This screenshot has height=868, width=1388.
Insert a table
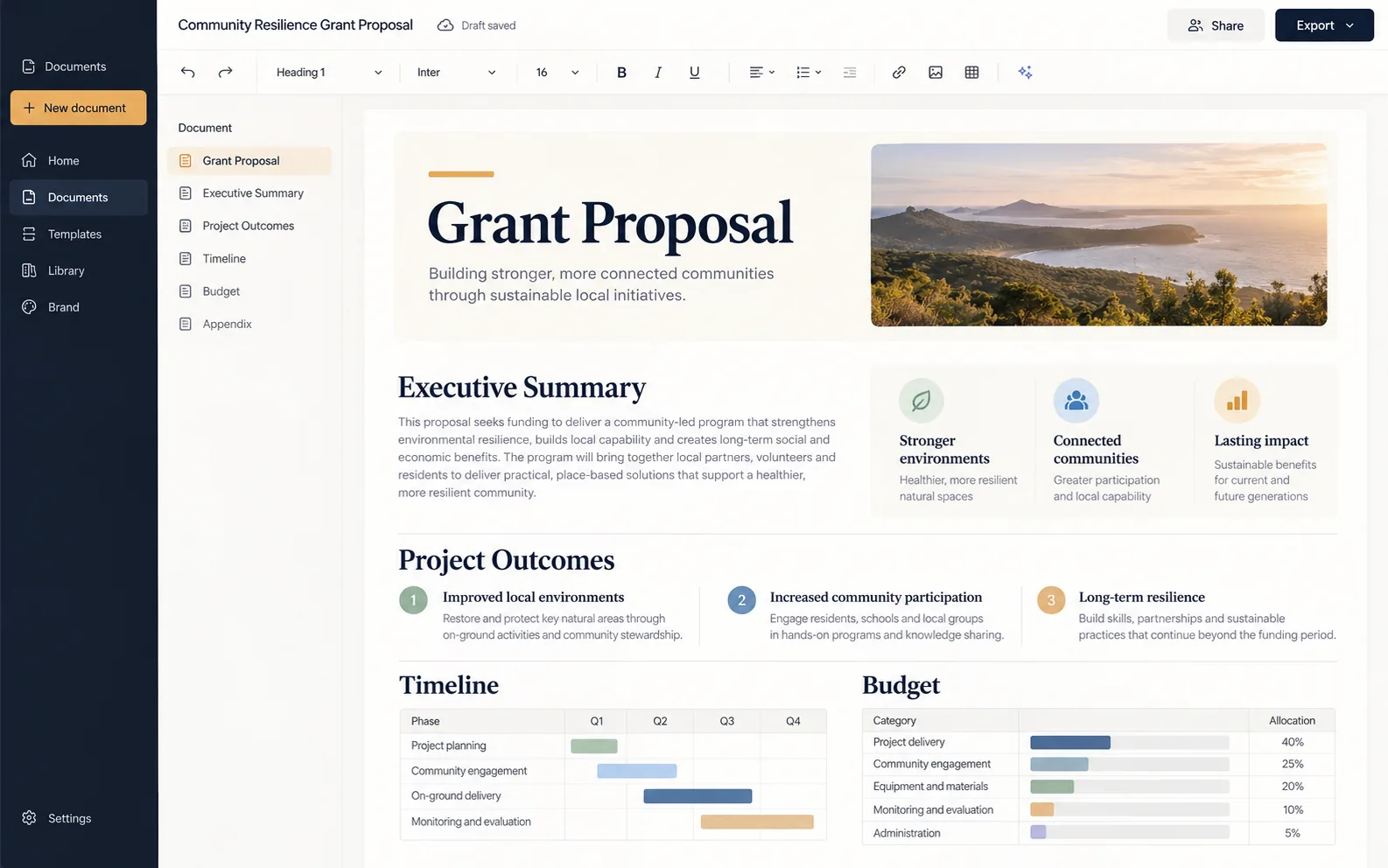point(971,73)
